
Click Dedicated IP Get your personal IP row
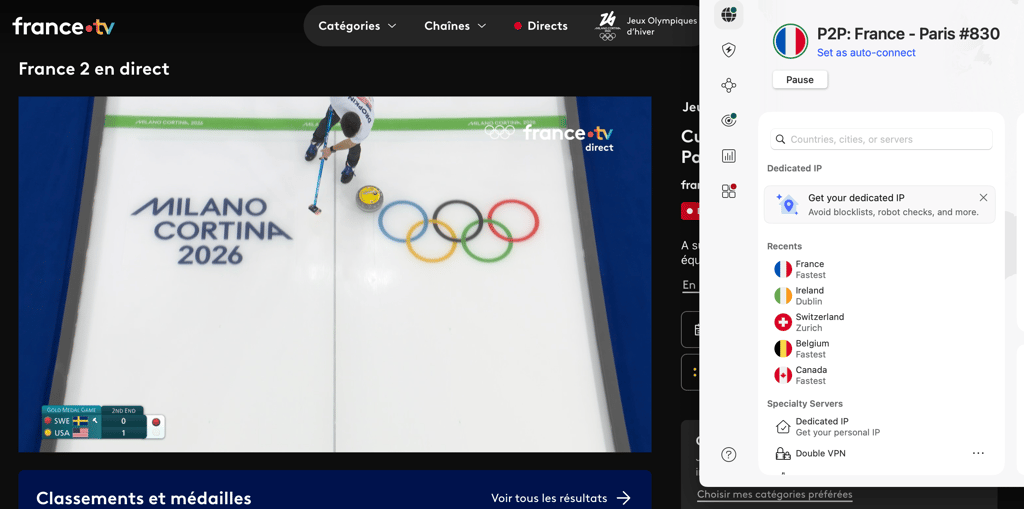click(880, 427)
